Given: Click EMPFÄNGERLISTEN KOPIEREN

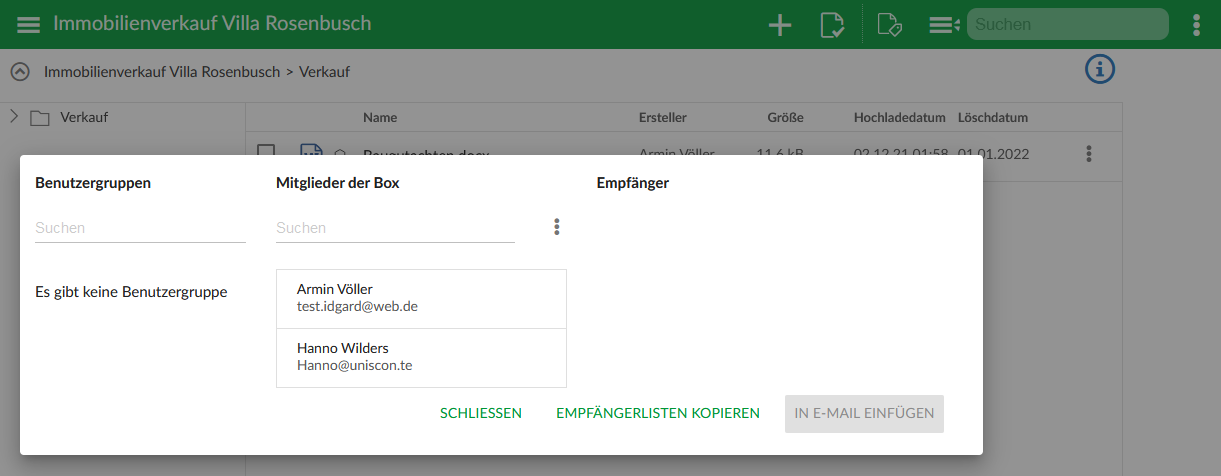Looking at the screenshot, I should pyautogui.click(x=658, y=413).
